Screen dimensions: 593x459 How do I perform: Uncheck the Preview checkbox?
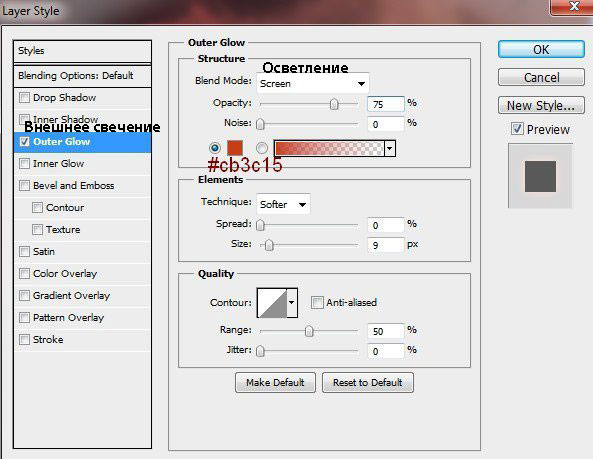(517, 129)
